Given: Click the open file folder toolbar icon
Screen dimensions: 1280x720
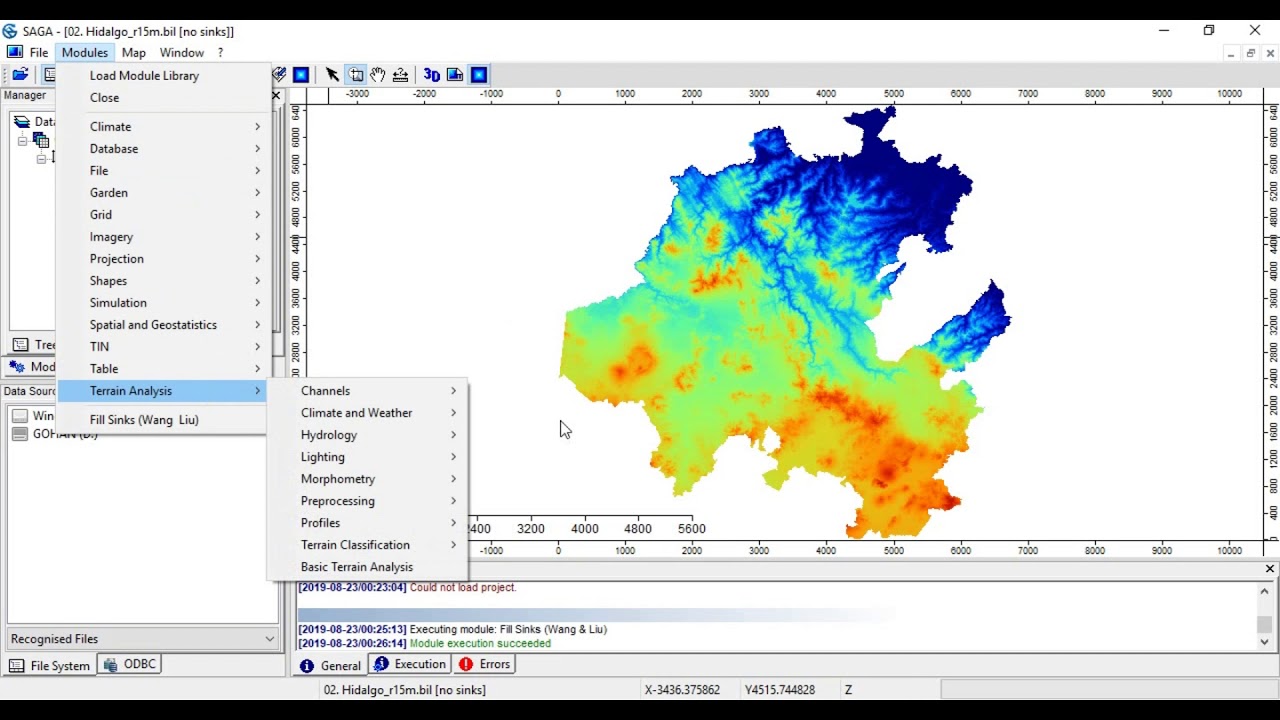Looking at the screenshot, I should [20, 75].
